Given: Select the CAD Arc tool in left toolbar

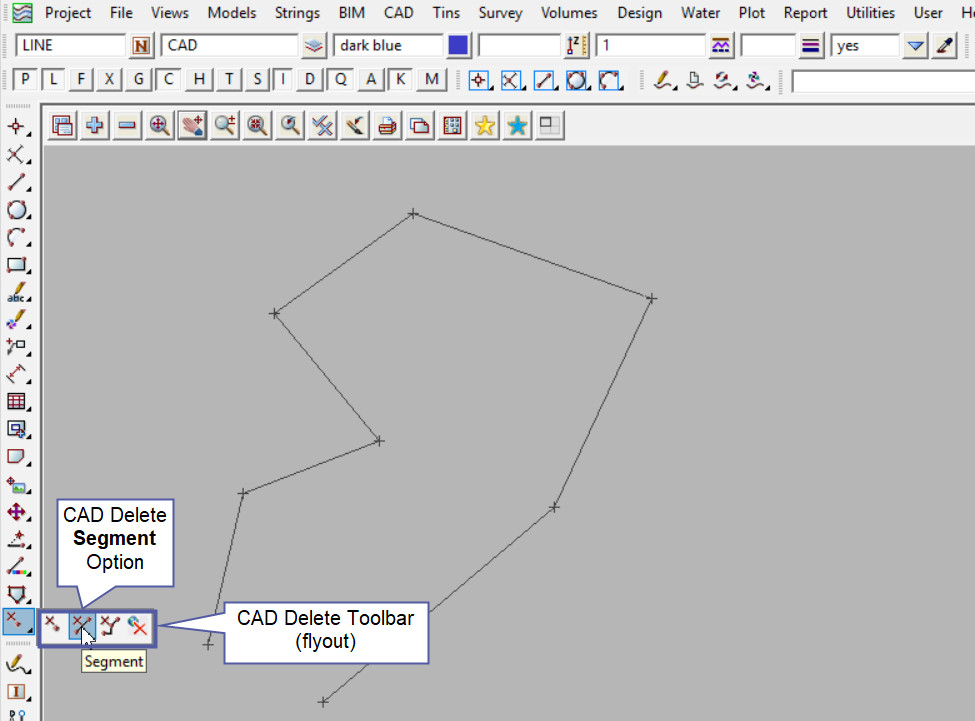Looking at the screenshot, I should (x=17, y=237).
